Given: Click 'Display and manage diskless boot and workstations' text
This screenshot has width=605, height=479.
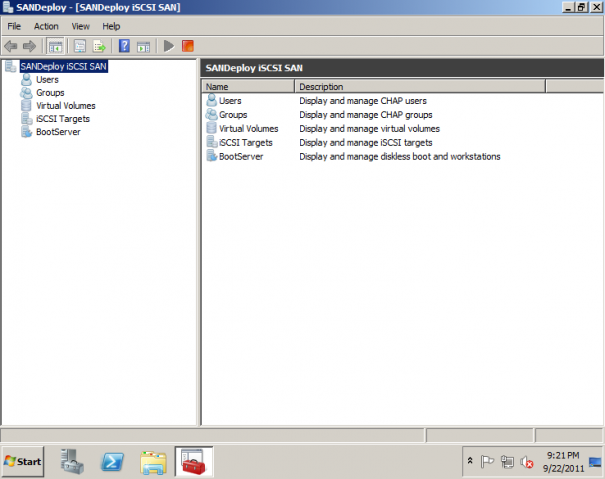Looking at the screenshot, I should pos(400,156).
